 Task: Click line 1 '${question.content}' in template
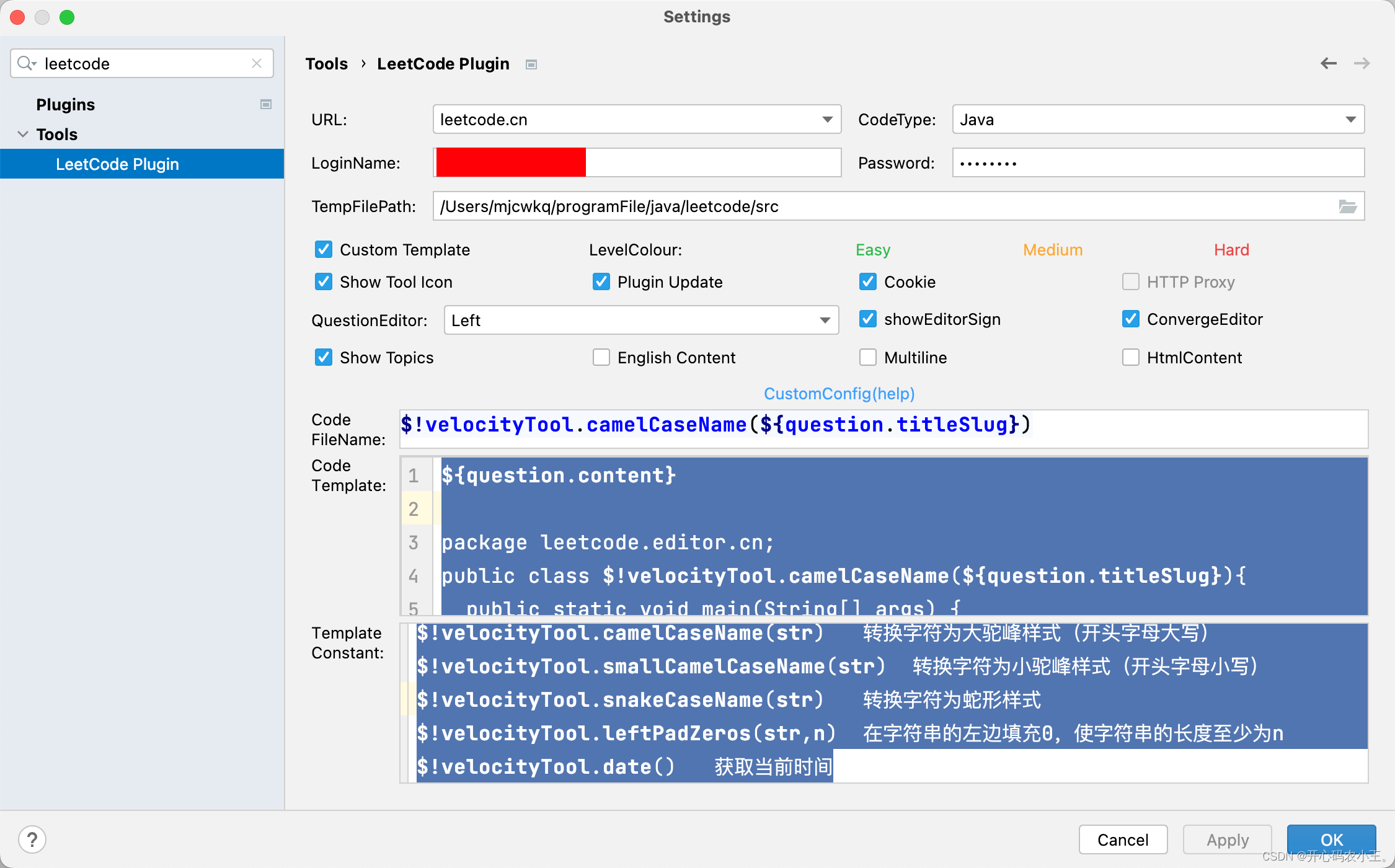[x=559, y=476]
